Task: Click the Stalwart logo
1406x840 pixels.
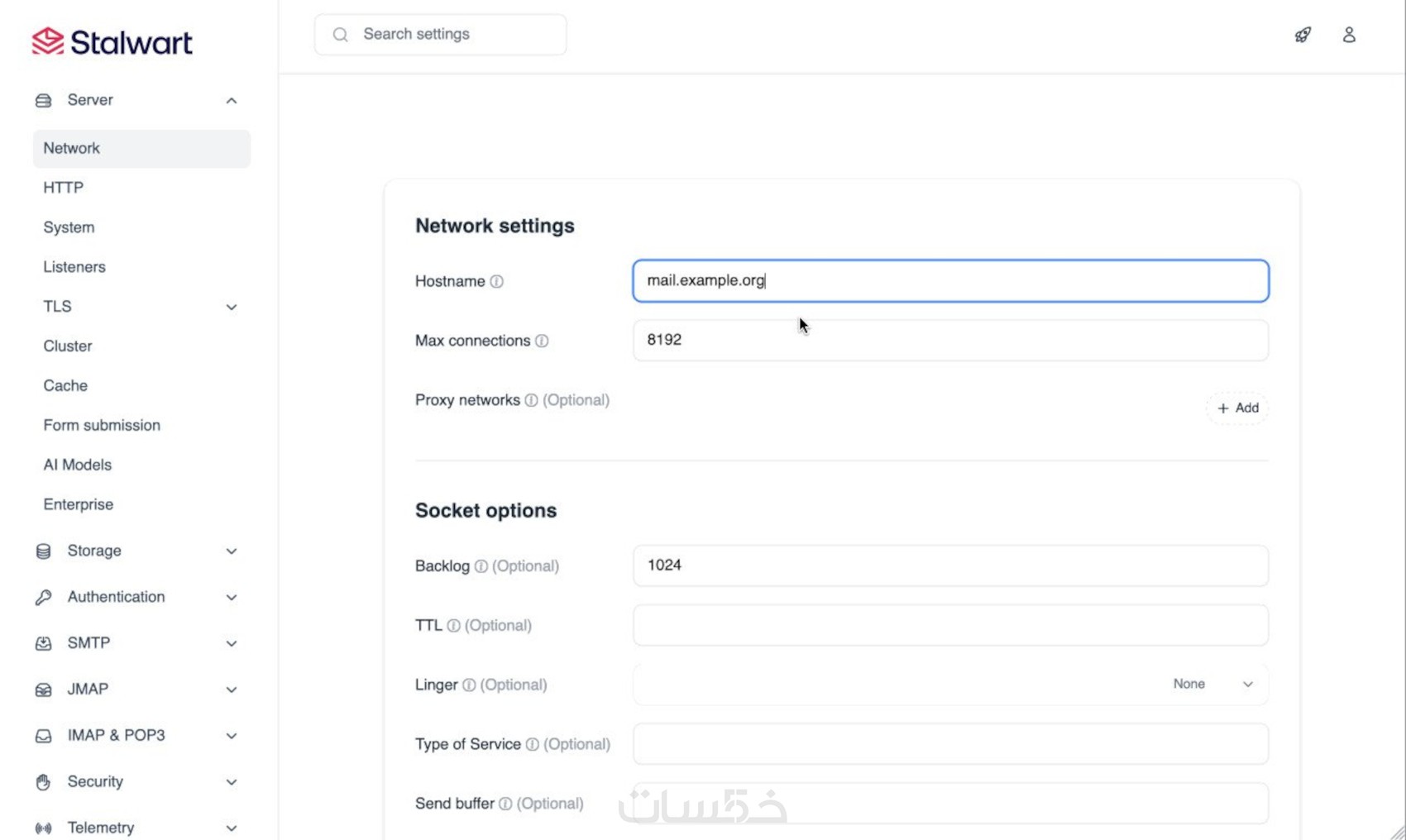Action: point(112,41)
